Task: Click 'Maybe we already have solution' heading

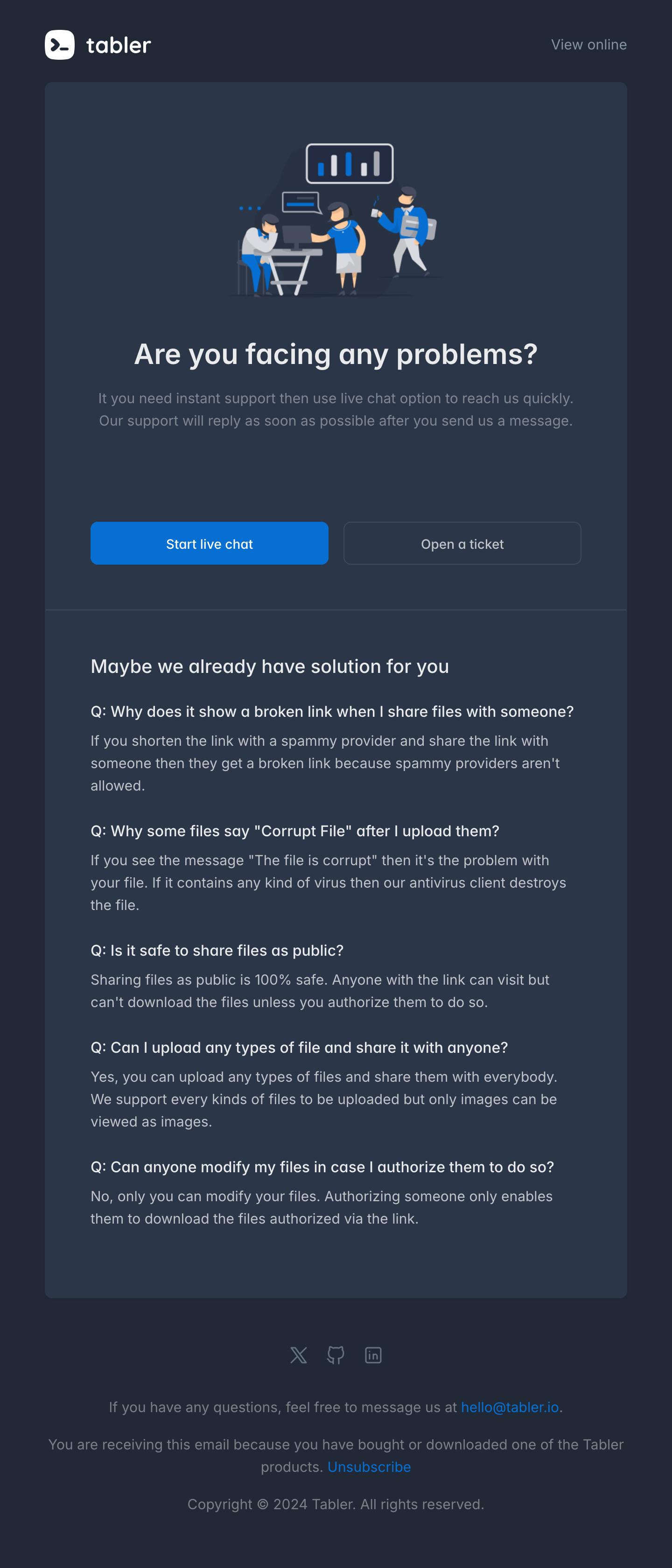Action: click(270, 666)
